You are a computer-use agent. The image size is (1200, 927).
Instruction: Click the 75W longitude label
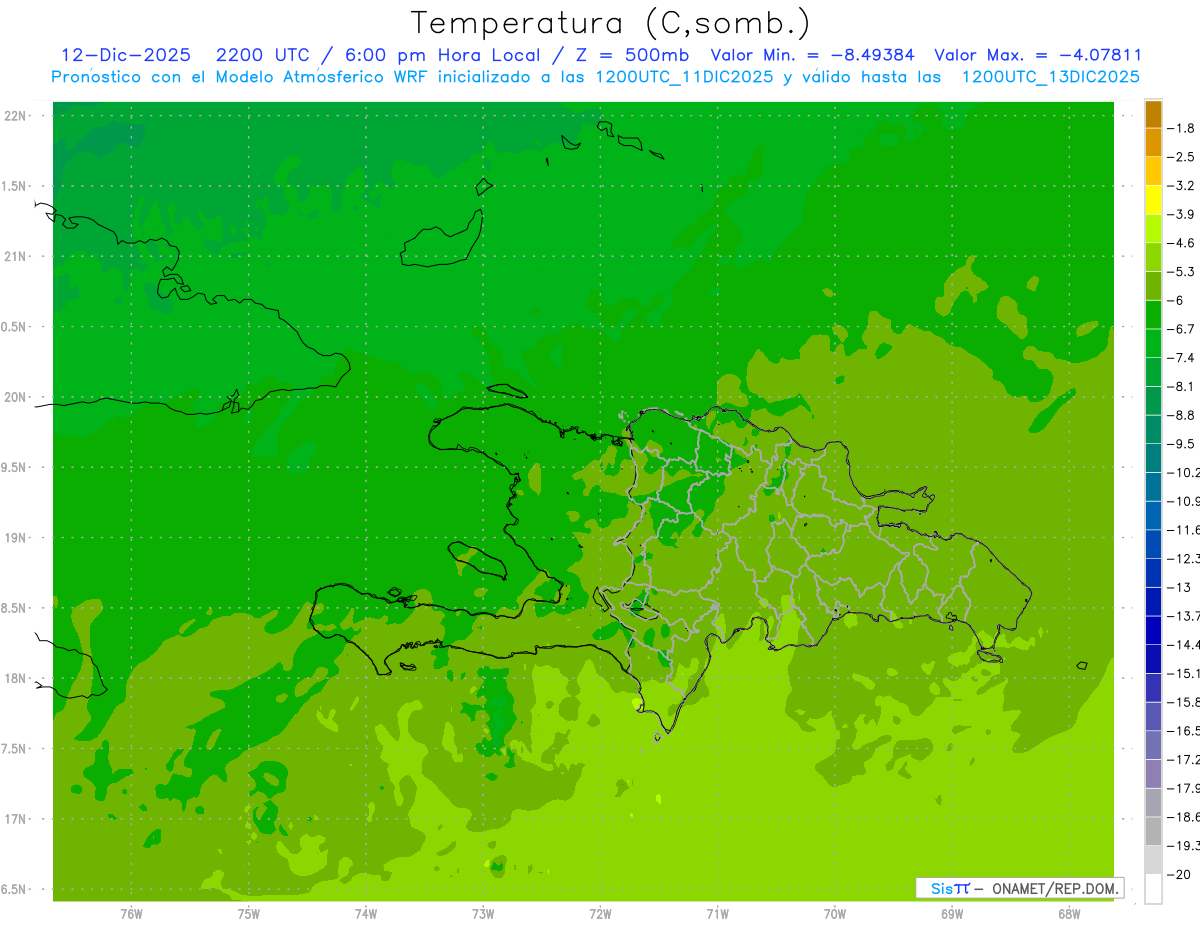249,913
